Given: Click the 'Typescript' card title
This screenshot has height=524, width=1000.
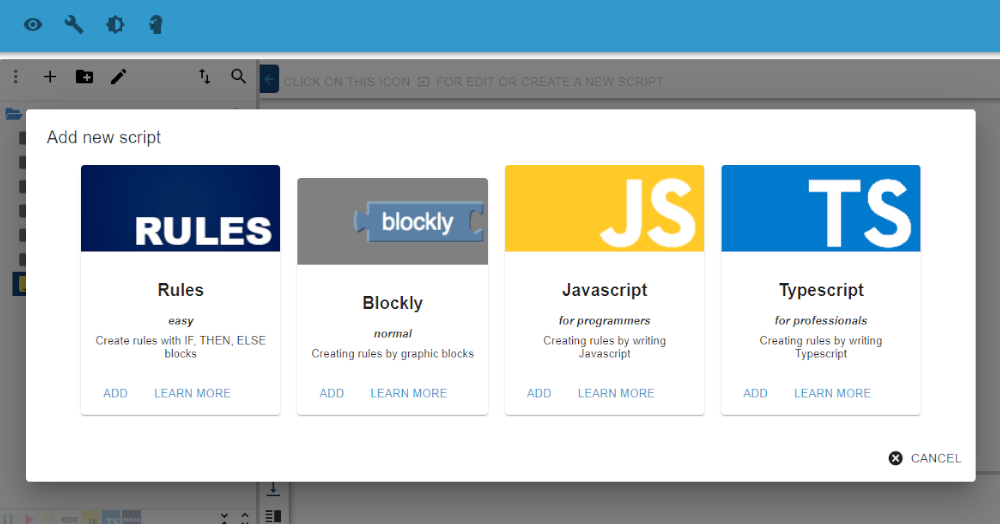Looking at the screenshot, I should (821, 290).
